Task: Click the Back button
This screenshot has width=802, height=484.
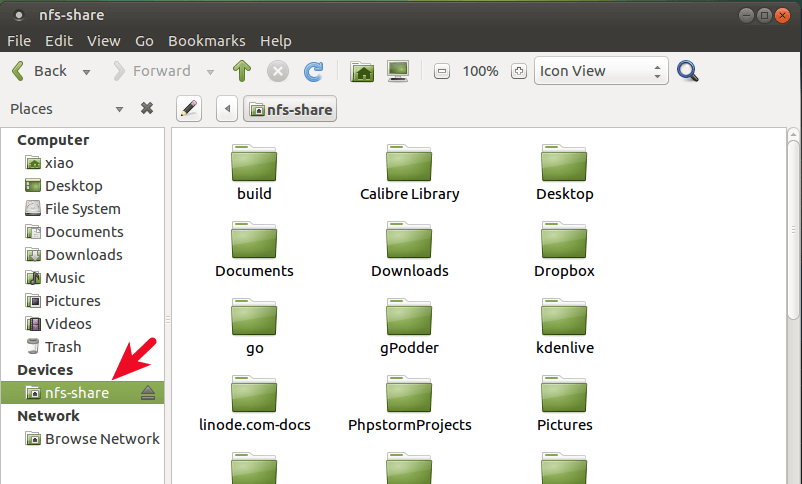Action: pos(40,71)
